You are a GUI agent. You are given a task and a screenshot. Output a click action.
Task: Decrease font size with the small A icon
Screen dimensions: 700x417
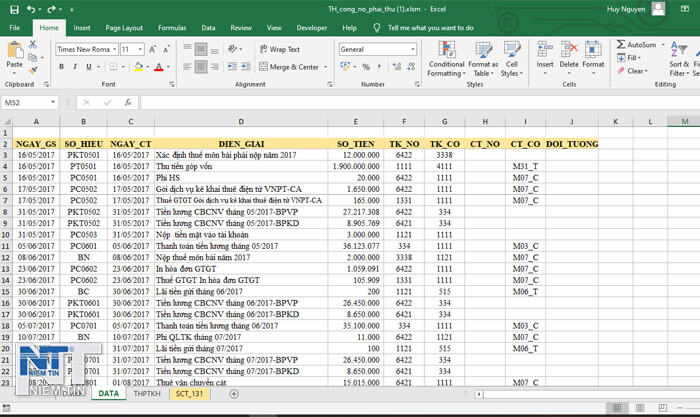[x=166, y=49]
